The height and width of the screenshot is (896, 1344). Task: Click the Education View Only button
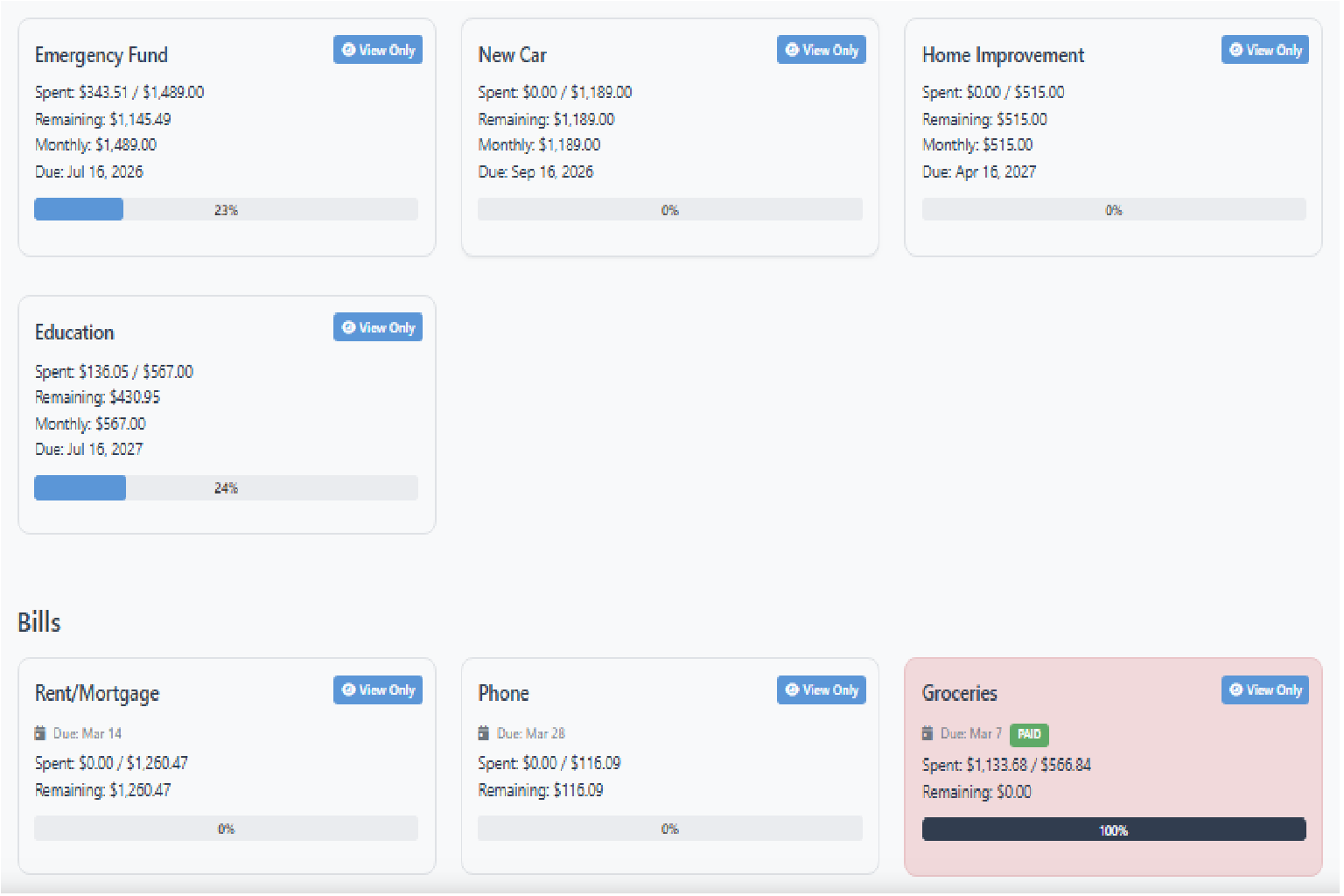pos(377,327)
